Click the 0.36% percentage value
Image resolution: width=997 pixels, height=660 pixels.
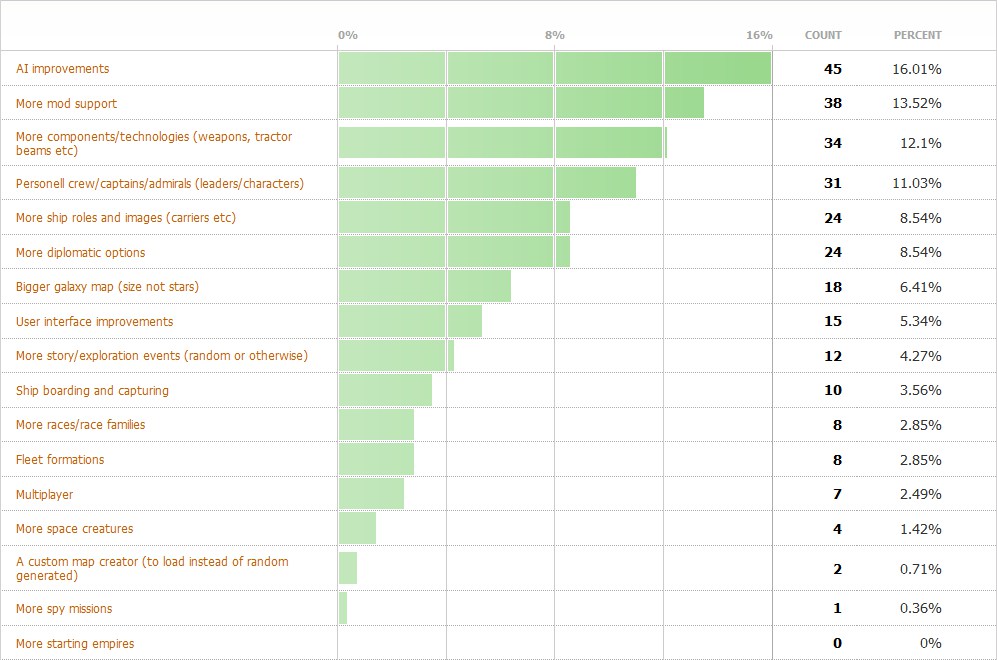click(x=921, y=608)
